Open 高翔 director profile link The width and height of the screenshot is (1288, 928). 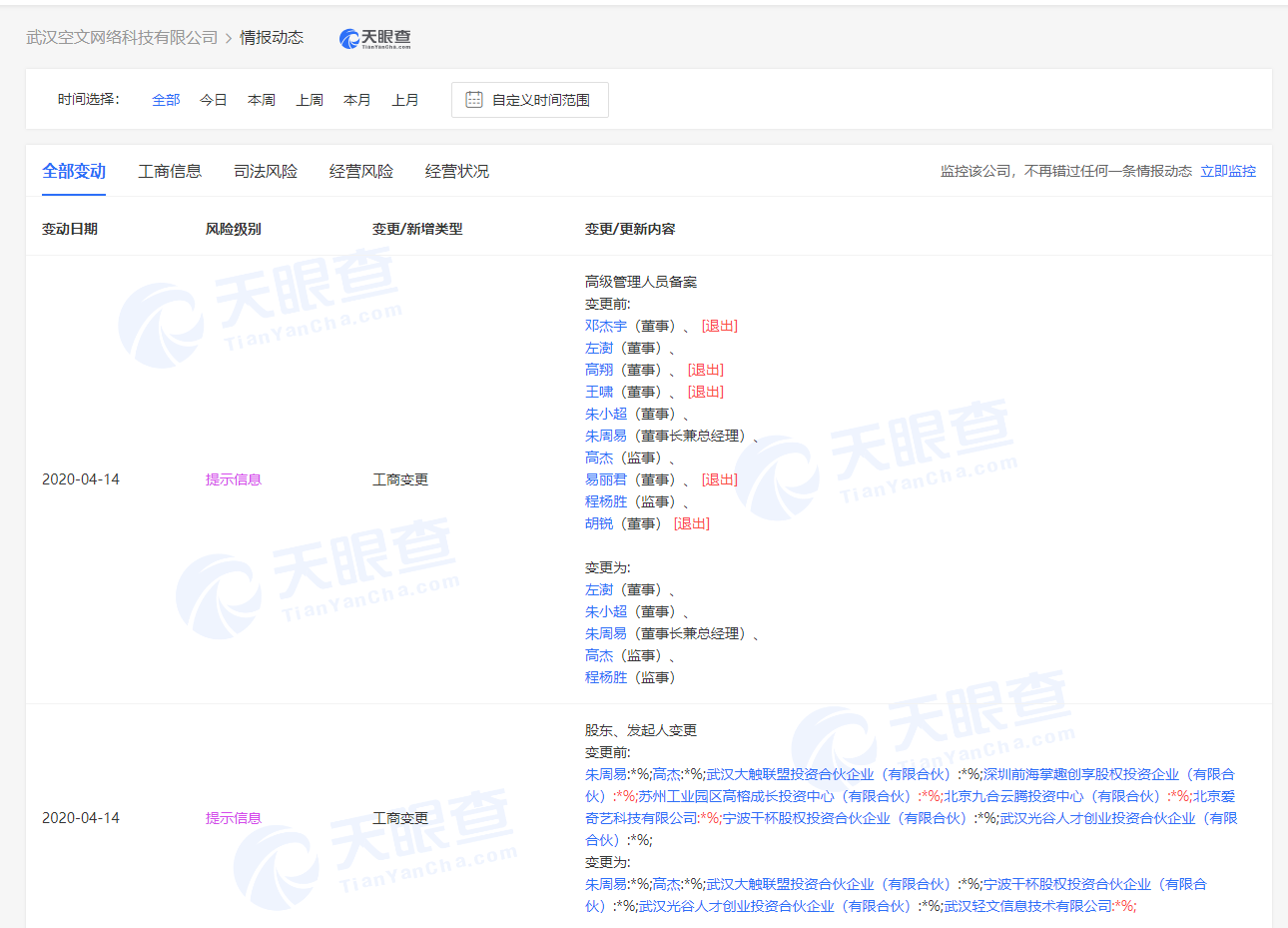[x=599, y=370]
